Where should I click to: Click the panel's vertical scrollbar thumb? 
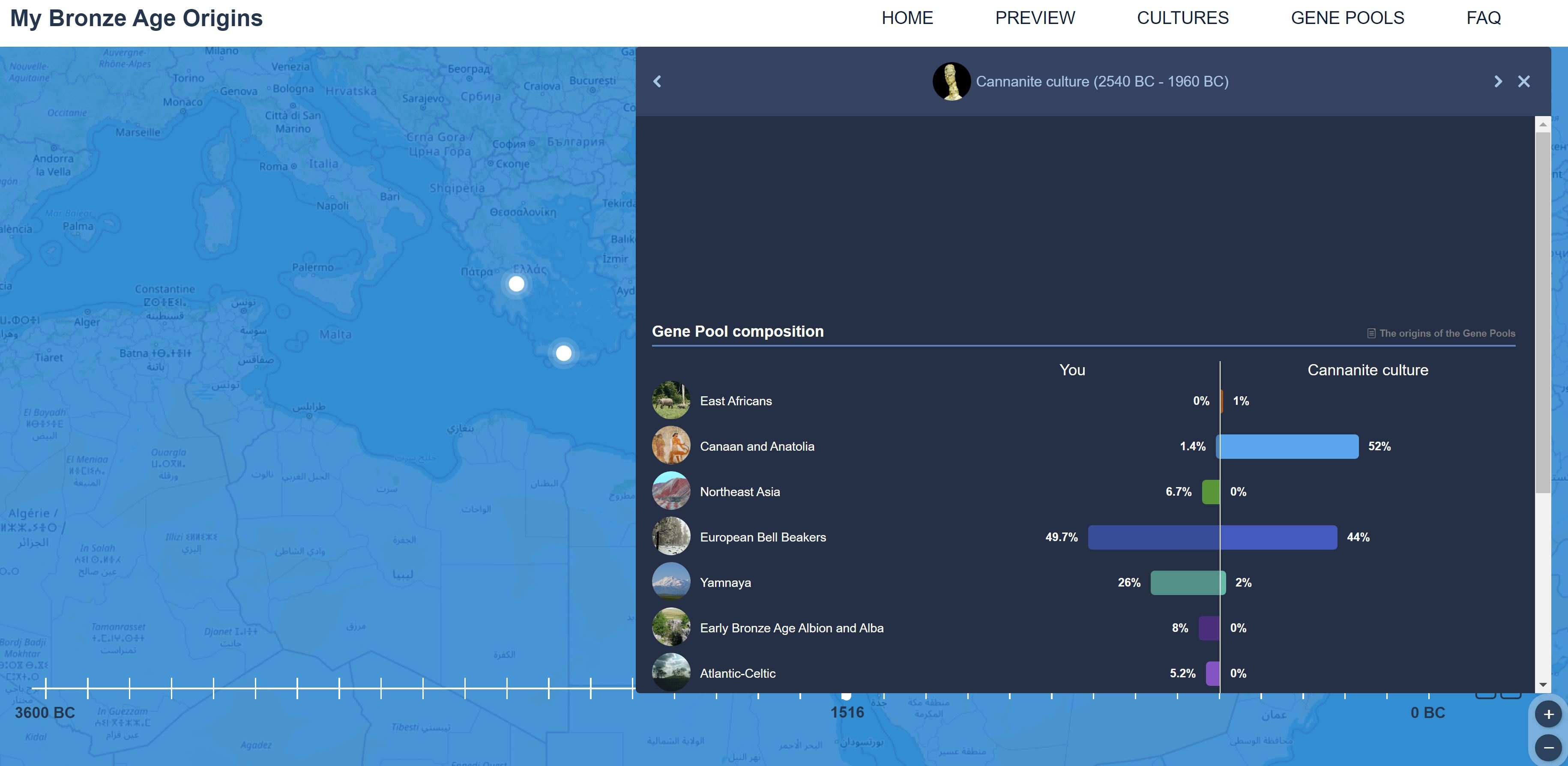[1542, 312]
